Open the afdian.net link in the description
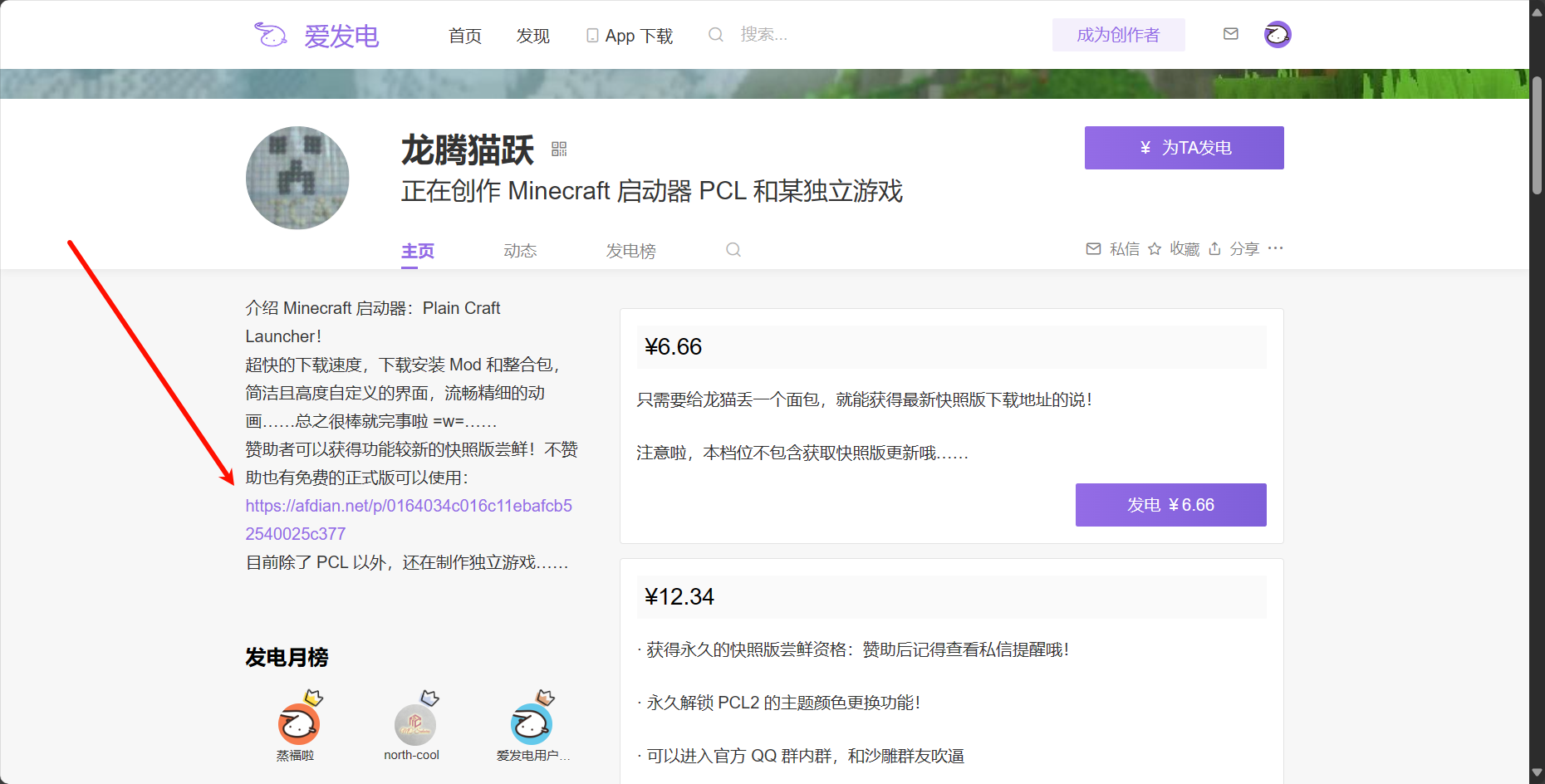The image size is (1545, 784). click(x=409, y=505)
